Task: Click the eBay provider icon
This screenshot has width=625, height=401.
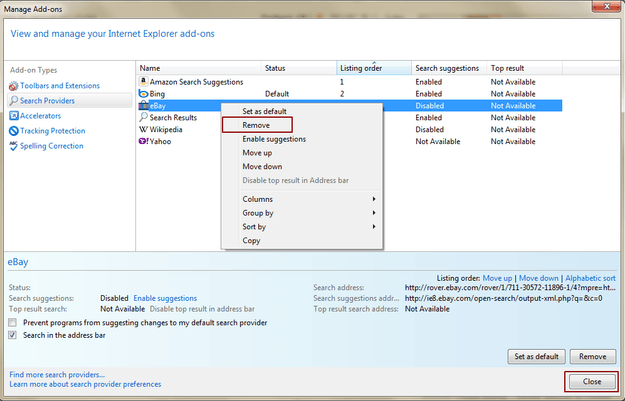Action: (143, 106)
